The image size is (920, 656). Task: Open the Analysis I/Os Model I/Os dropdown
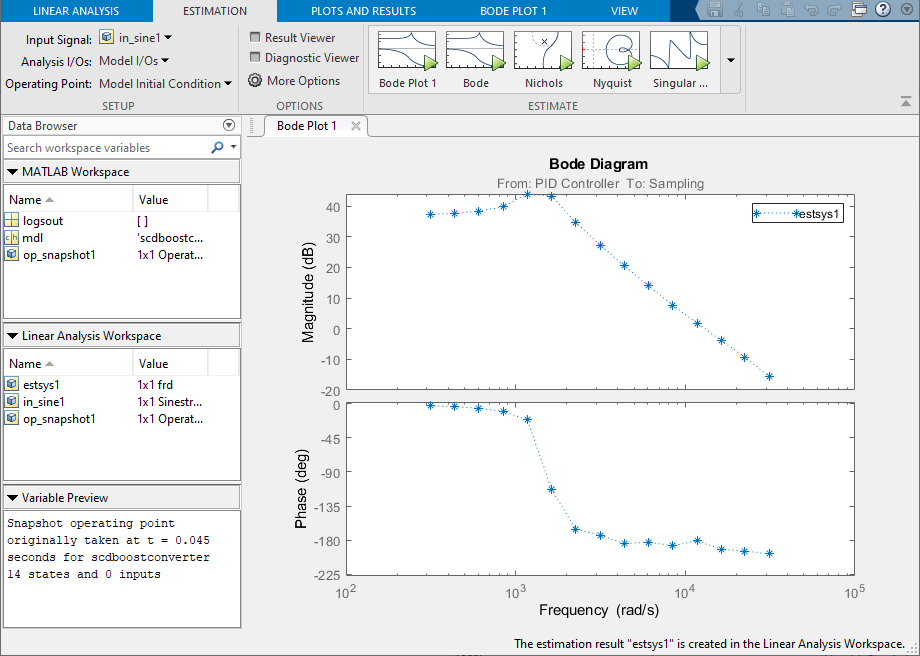coord(134,60)
